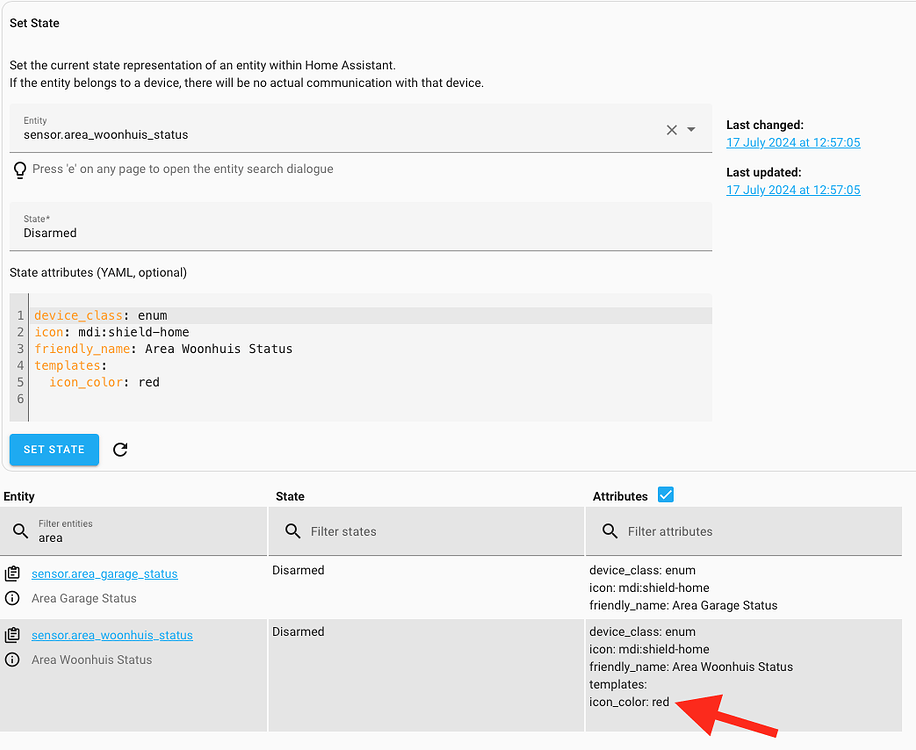Focus the State input field
916x750 pixels.
click(x=360, y=233)
